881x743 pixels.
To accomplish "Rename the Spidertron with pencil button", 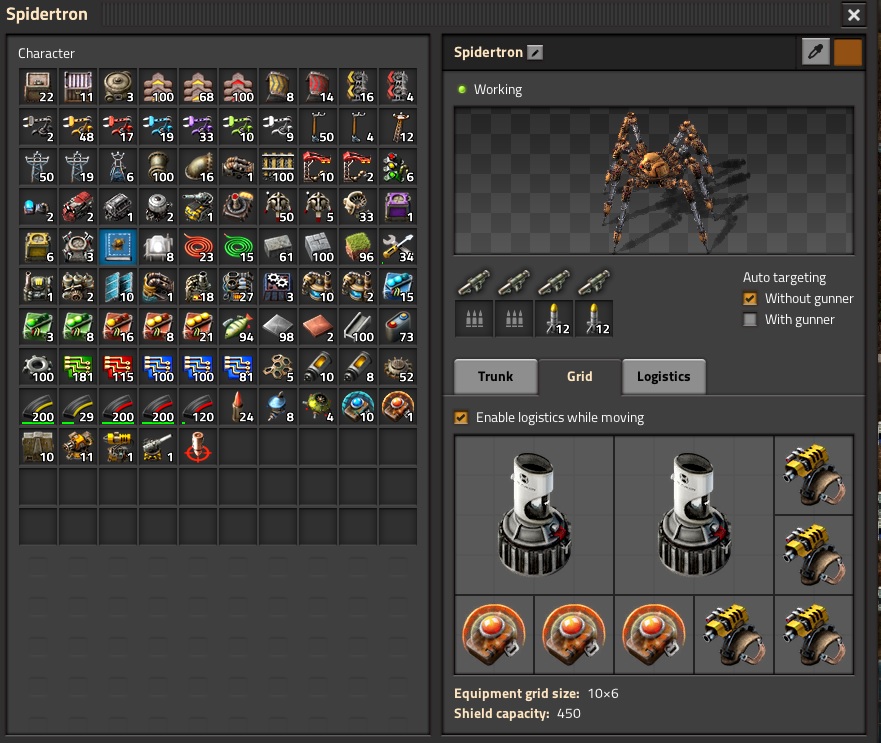I will click(535, 53).
